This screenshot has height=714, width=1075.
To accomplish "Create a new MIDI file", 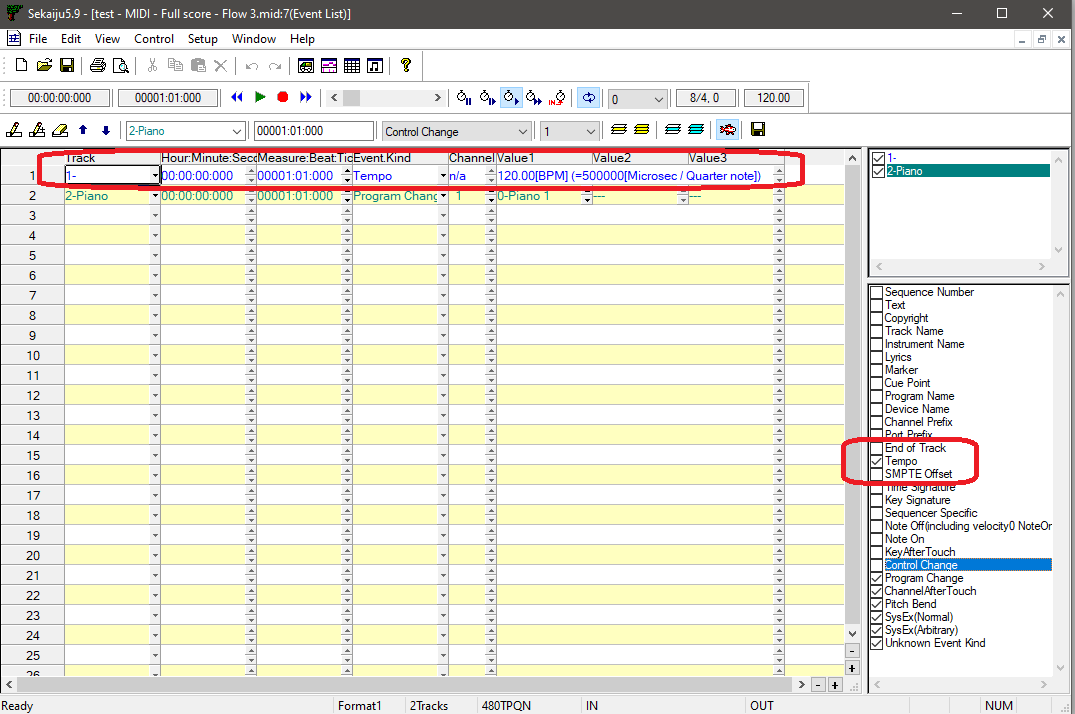I will [21, 65].
